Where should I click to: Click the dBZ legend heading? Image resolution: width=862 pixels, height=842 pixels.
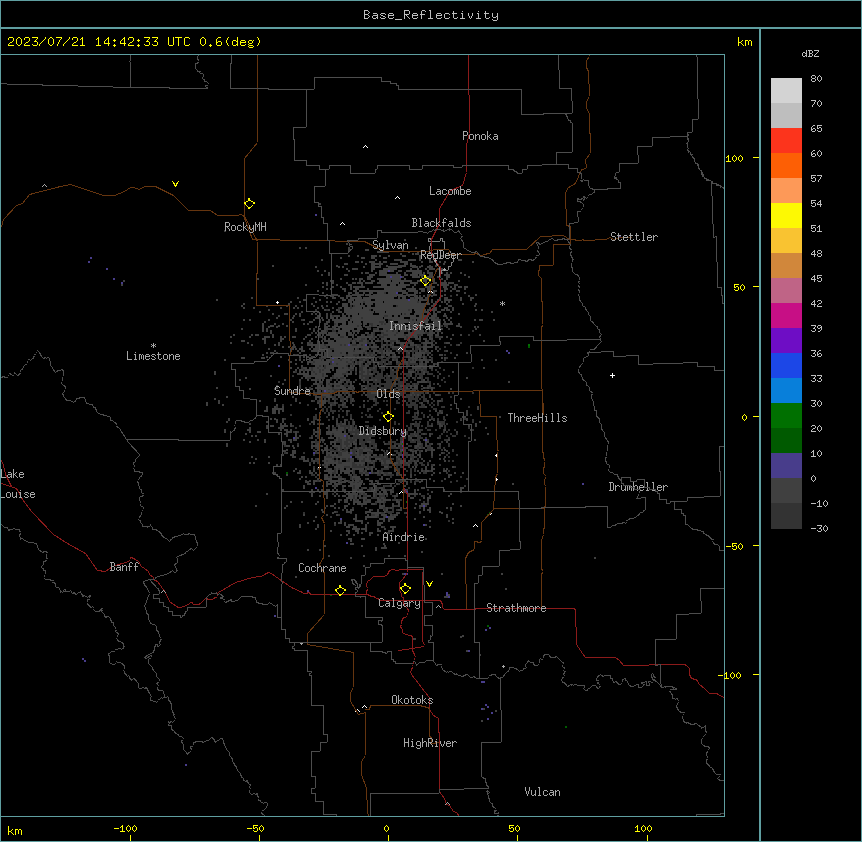pyautogui.click(x=810, y=53)
